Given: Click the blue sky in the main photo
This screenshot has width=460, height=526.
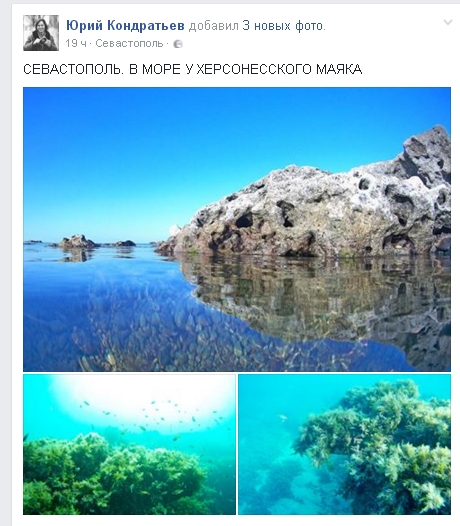Looking at the screenshot, I should pyautogui.click(x=168, y=151).
